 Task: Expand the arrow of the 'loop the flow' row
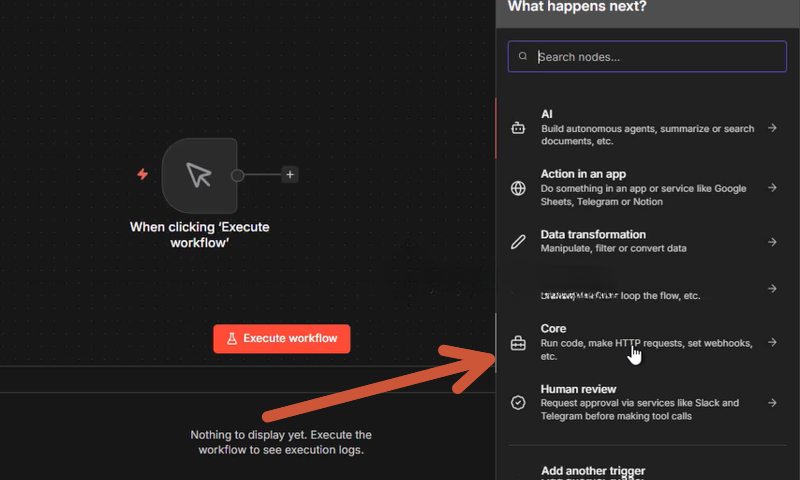click(772, 289)
